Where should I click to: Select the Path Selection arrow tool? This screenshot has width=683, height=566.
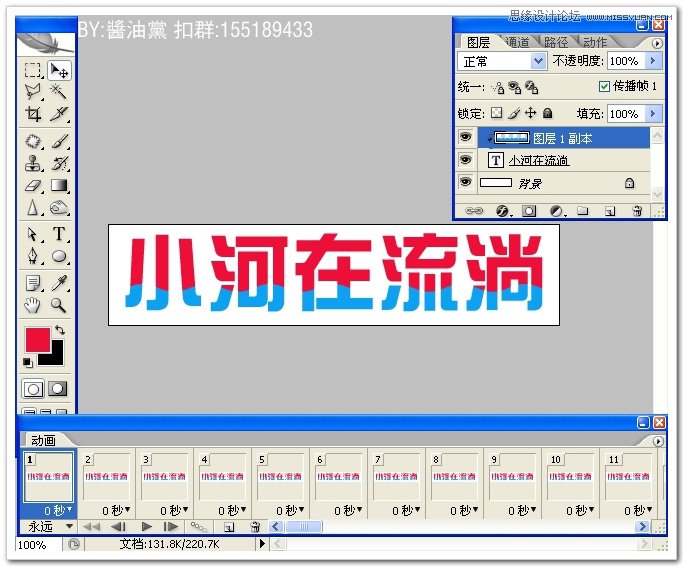coord(33,234)
